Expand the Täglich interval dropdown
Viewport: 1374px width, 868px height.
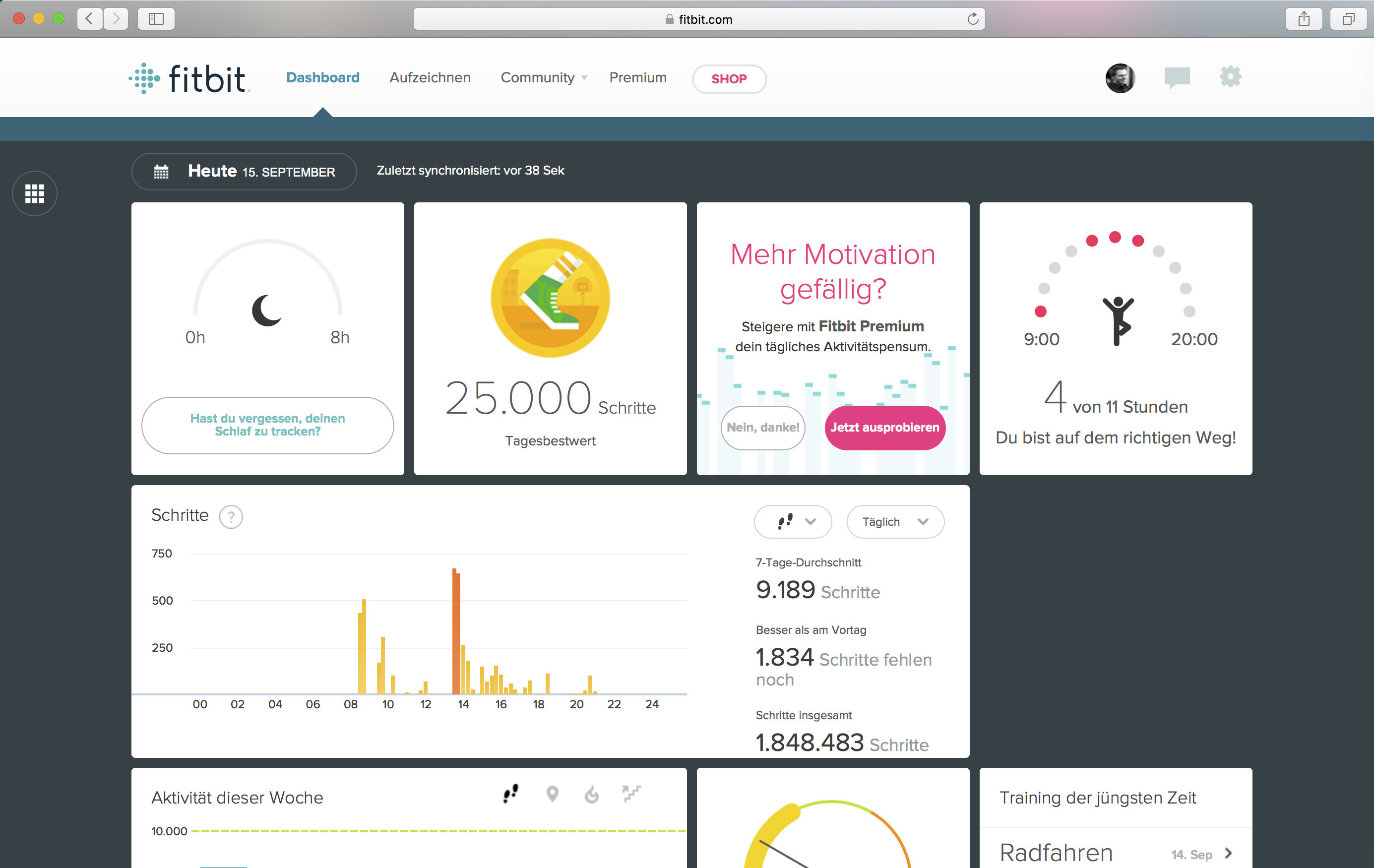[895, 522]
